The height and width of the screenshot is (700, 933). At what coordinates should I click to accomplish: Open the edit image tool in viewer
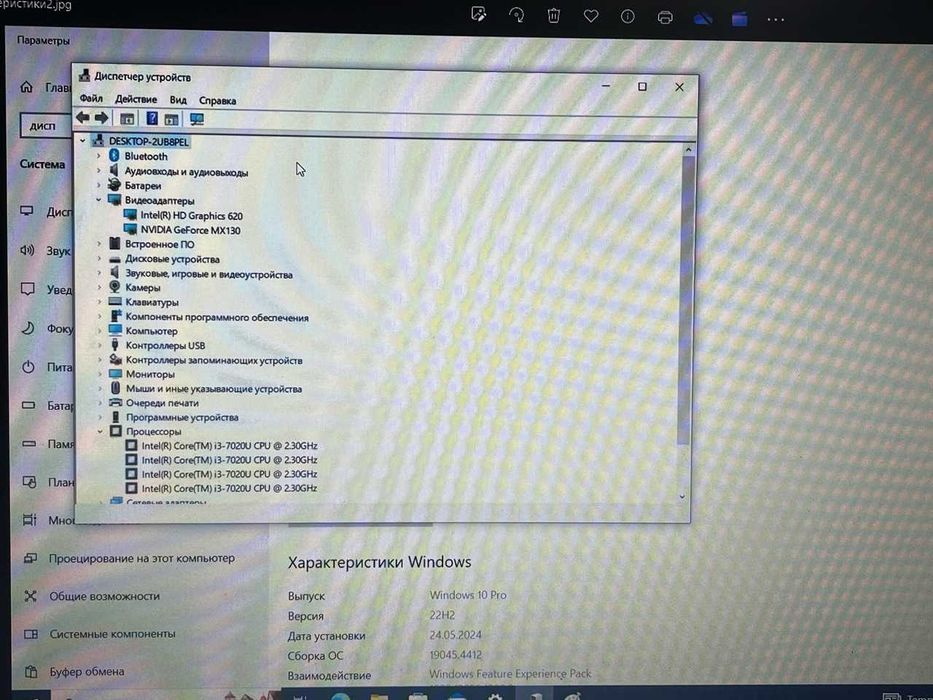pos(478,14)
